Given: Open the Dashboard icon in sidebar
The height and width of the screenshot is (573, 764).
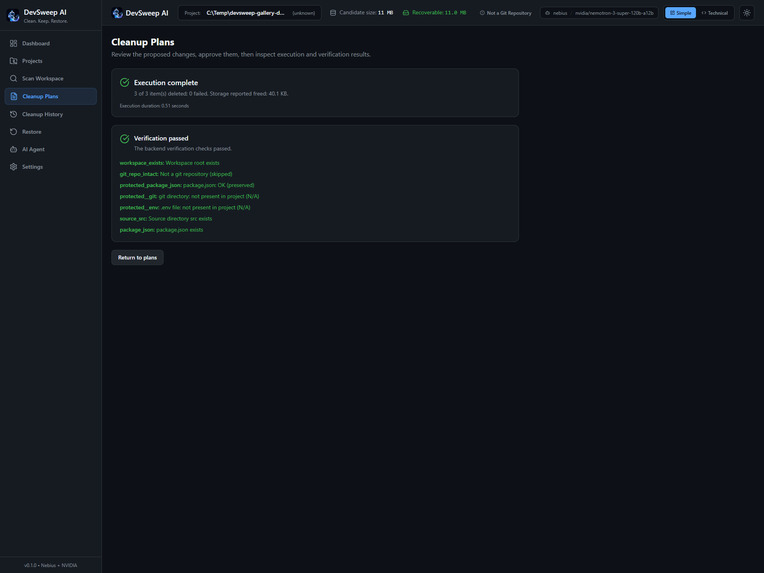Looking at the screenshot, I should [13, 43].
